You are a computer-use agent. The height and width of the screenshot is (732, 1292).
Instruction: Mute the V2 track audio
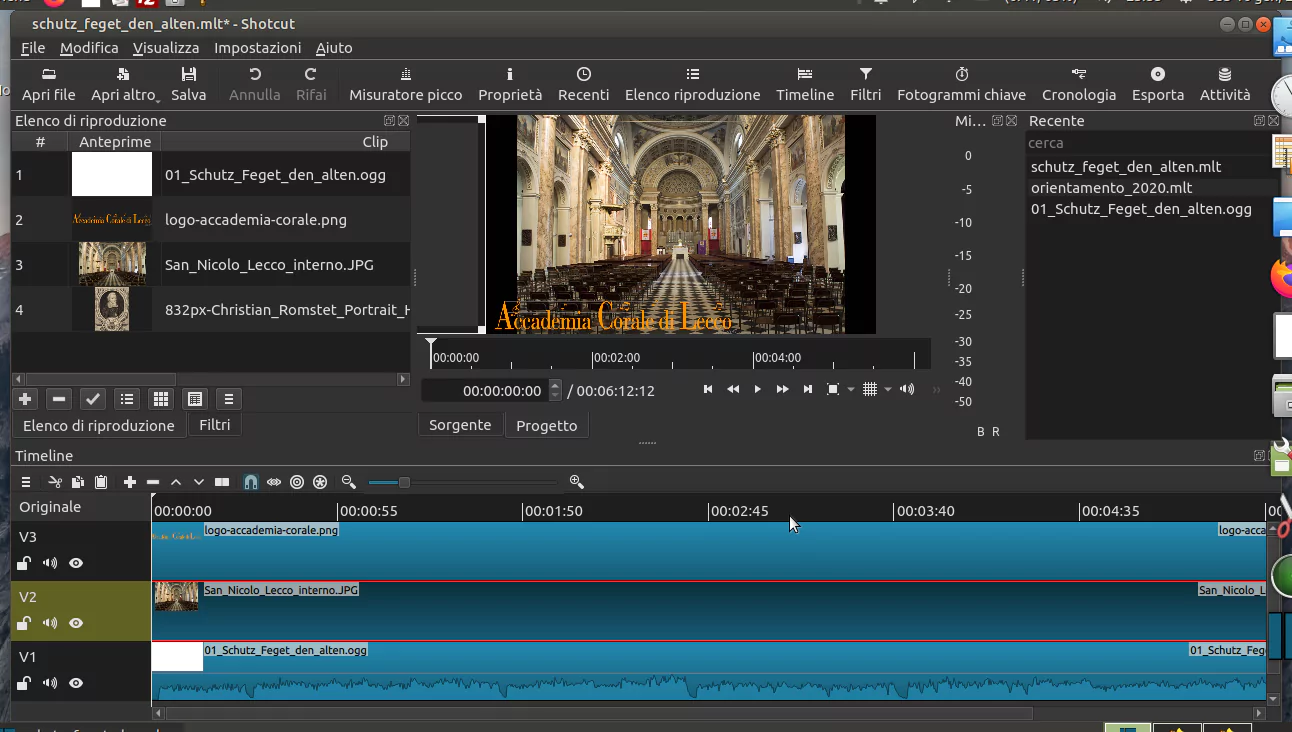(x=49, y=623)
